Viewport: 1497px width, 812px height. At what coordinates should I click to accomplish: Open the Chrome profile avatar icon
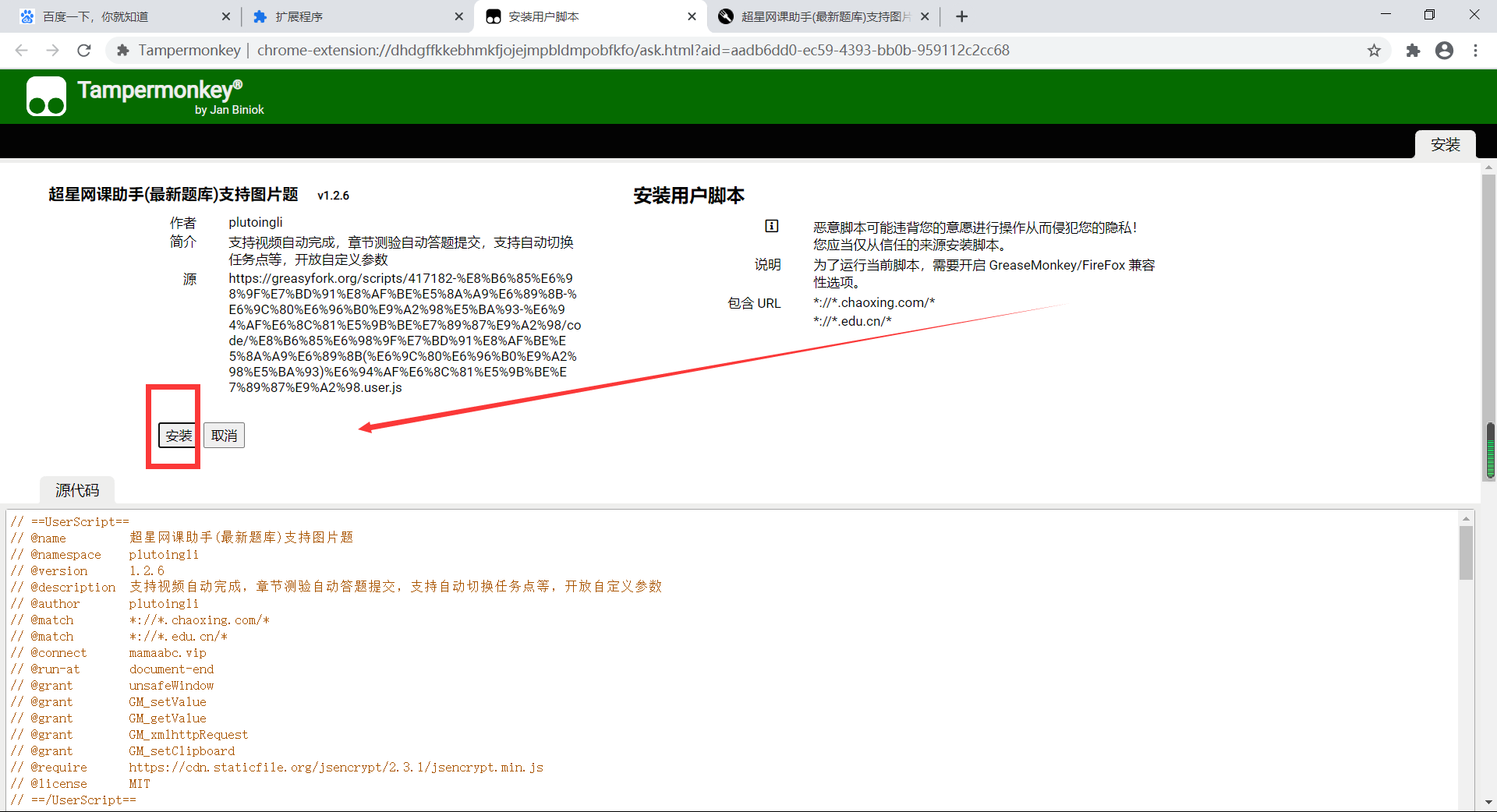(1444, 50)
